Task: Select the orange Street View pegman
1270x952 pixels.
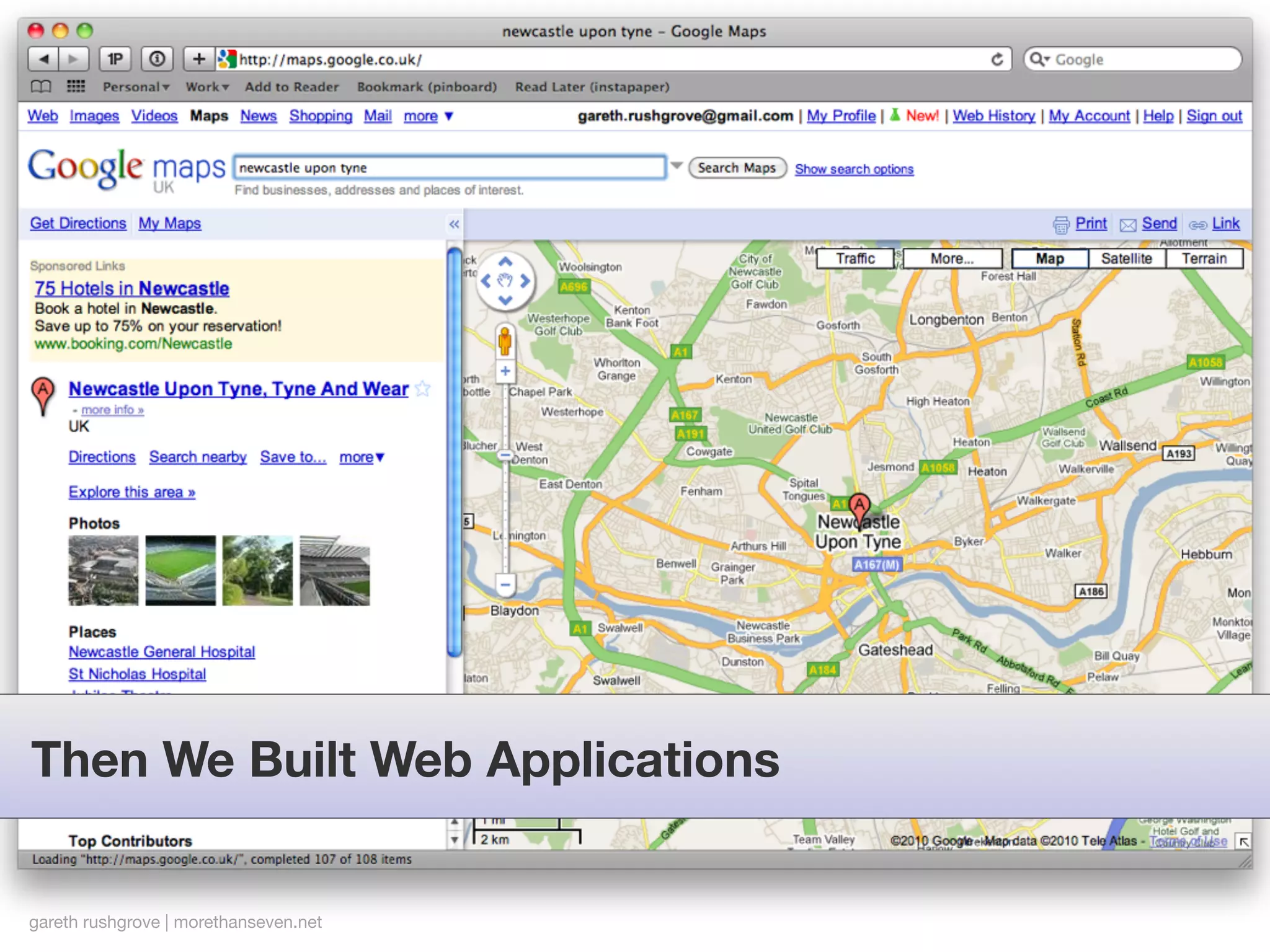Action: pyautogui.click(x=505, y=341)
